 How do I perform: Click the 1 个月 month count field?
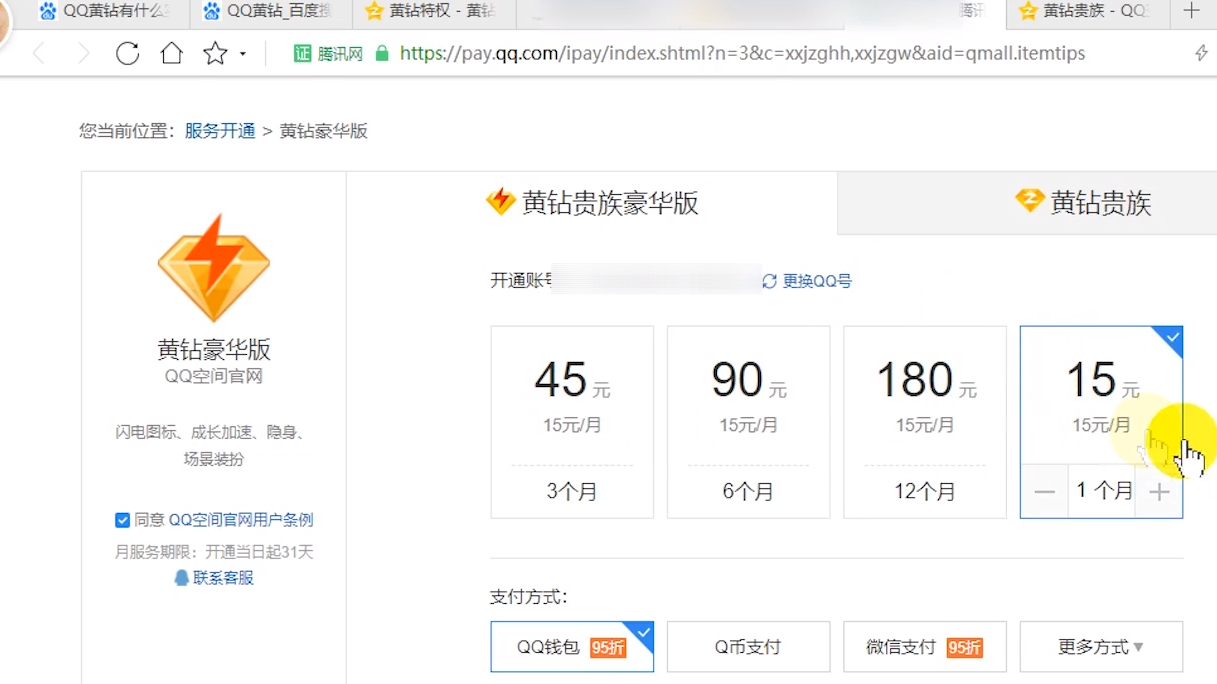coord(1101,492)
